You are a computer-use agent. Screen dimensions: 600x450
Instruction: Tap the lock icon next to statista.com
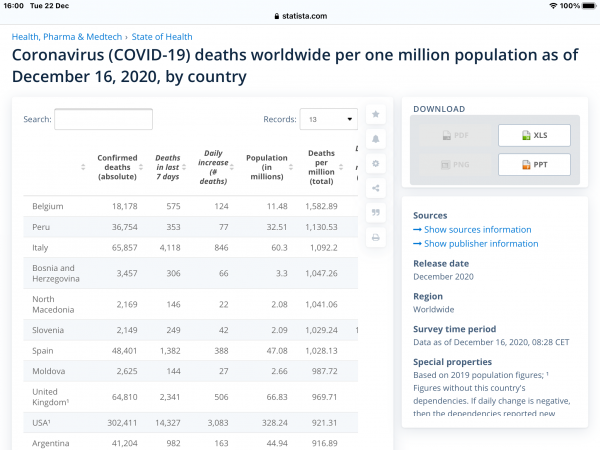click(x=277, y=16)
